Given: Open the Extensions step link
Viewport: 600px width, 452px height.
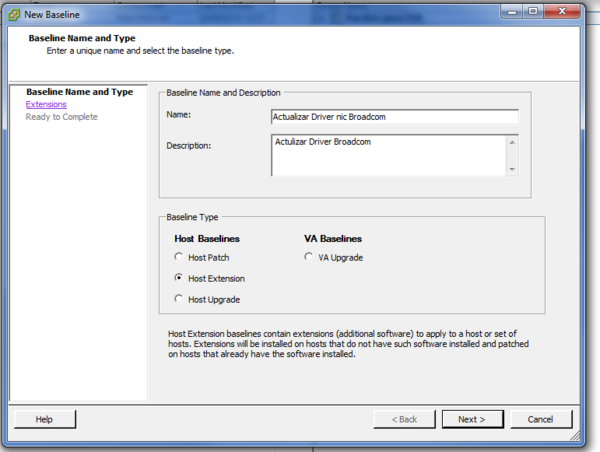Looking at the screenshot, I should [x=46, y=104].
